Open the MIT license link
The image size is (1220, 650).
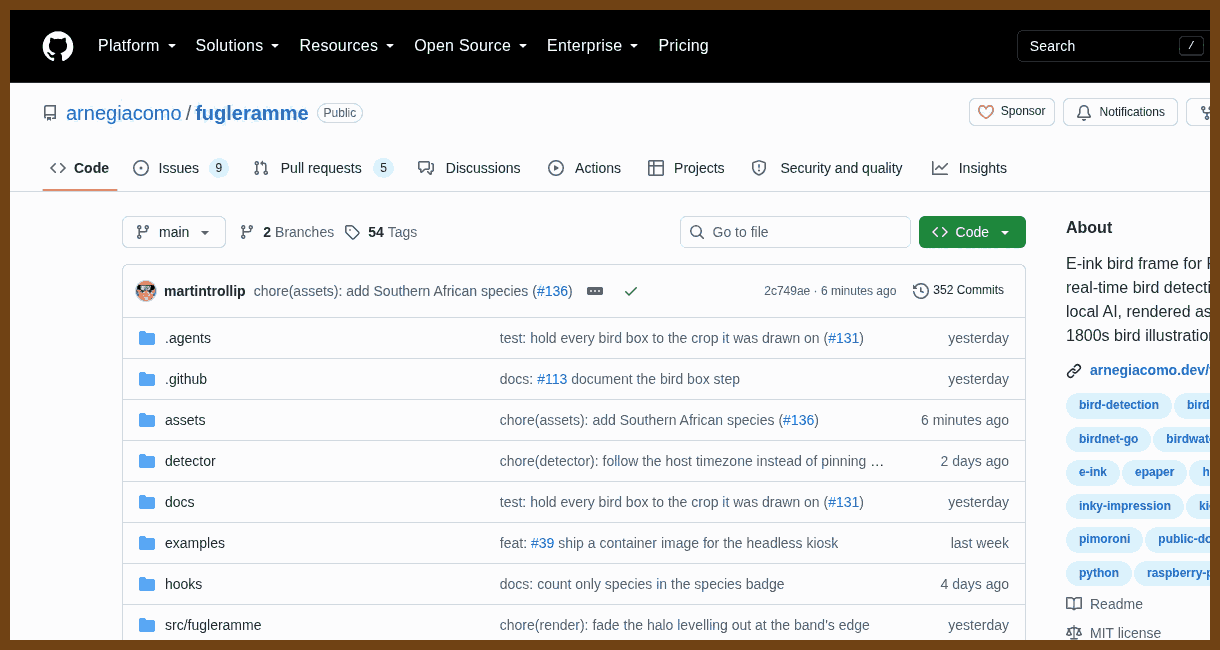[1114, 633]
